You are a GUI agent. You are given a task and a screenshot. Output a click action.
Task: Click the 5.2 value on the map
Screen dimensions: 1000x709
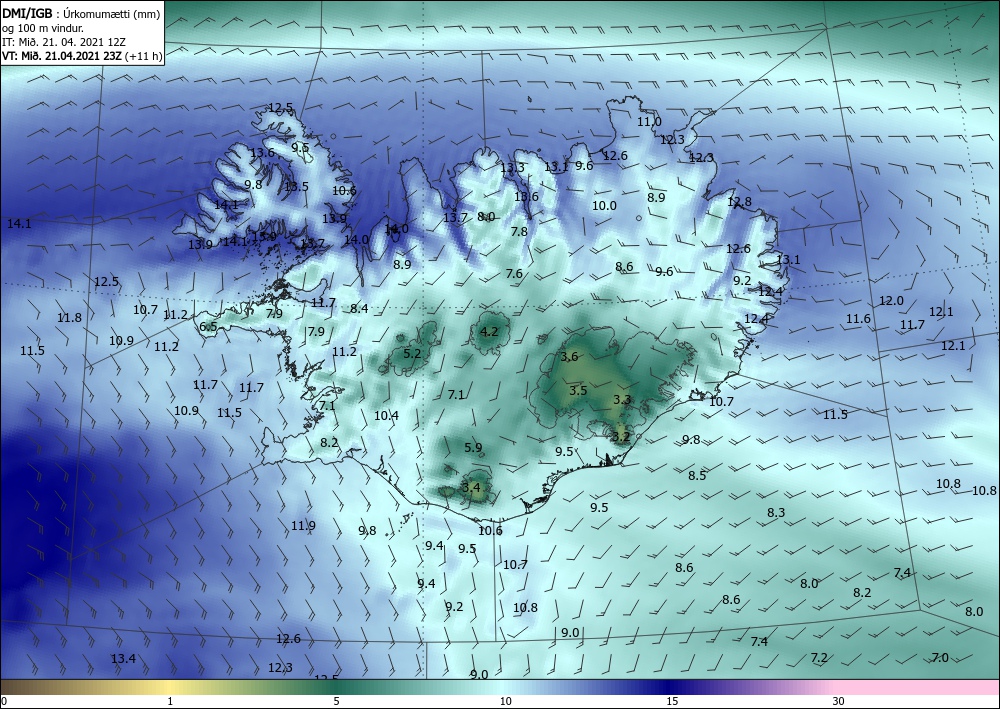(412, 353)
